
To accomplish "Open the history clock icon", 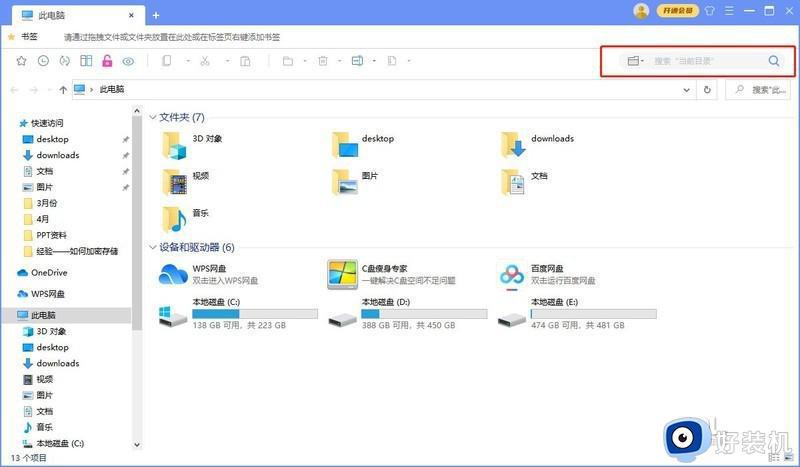I will pyautogui.click(x=43, y=61).
